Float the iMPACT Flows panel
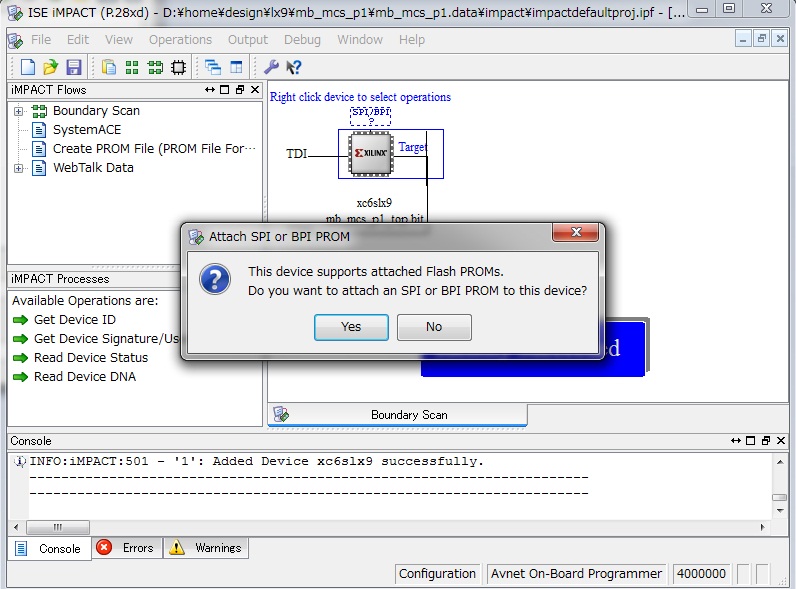Image resolution: width=796 pixels, height=589 pixels. click(x=240, y=90)
